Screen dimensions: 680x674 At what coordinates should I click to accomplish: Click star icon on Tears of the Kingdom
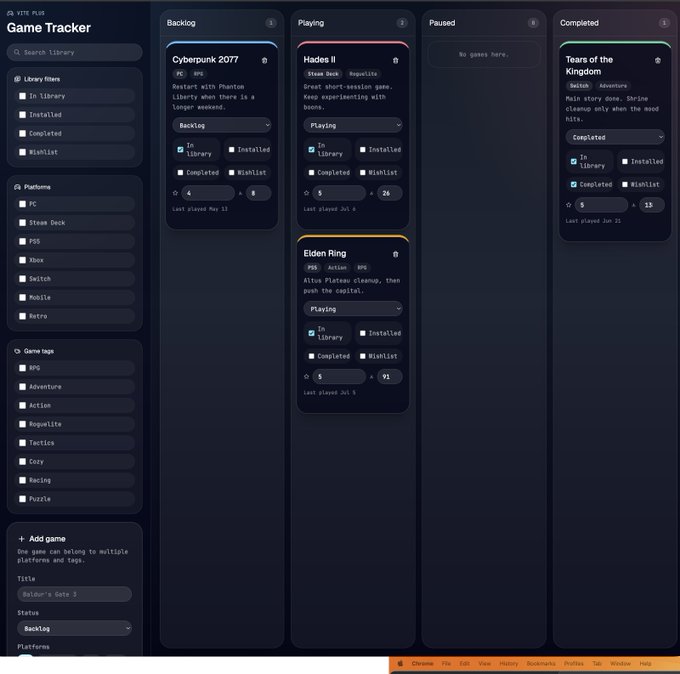point(569,205)
